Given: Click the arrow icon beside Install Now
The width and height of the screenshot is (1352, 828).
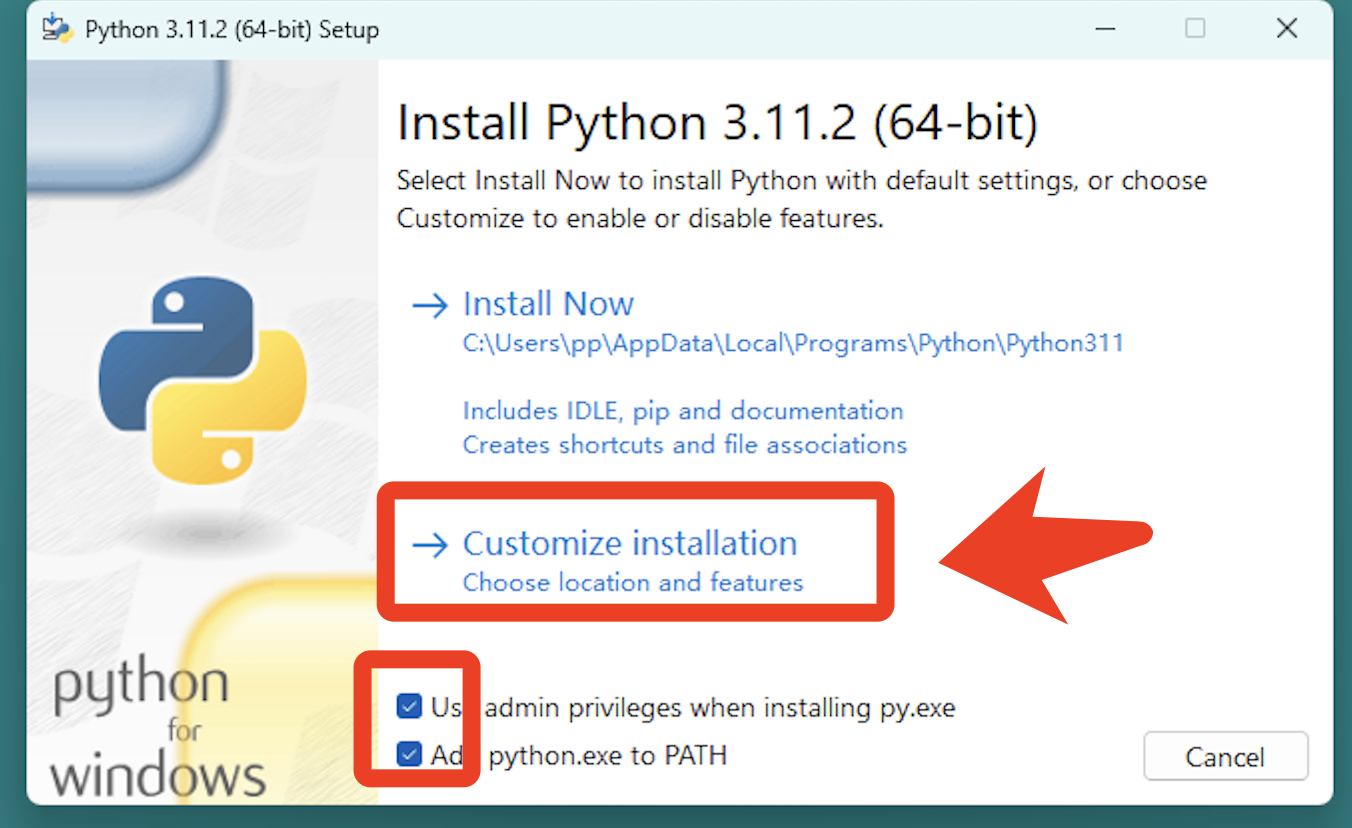Looking at the screenshot, I should pos(430,305).
